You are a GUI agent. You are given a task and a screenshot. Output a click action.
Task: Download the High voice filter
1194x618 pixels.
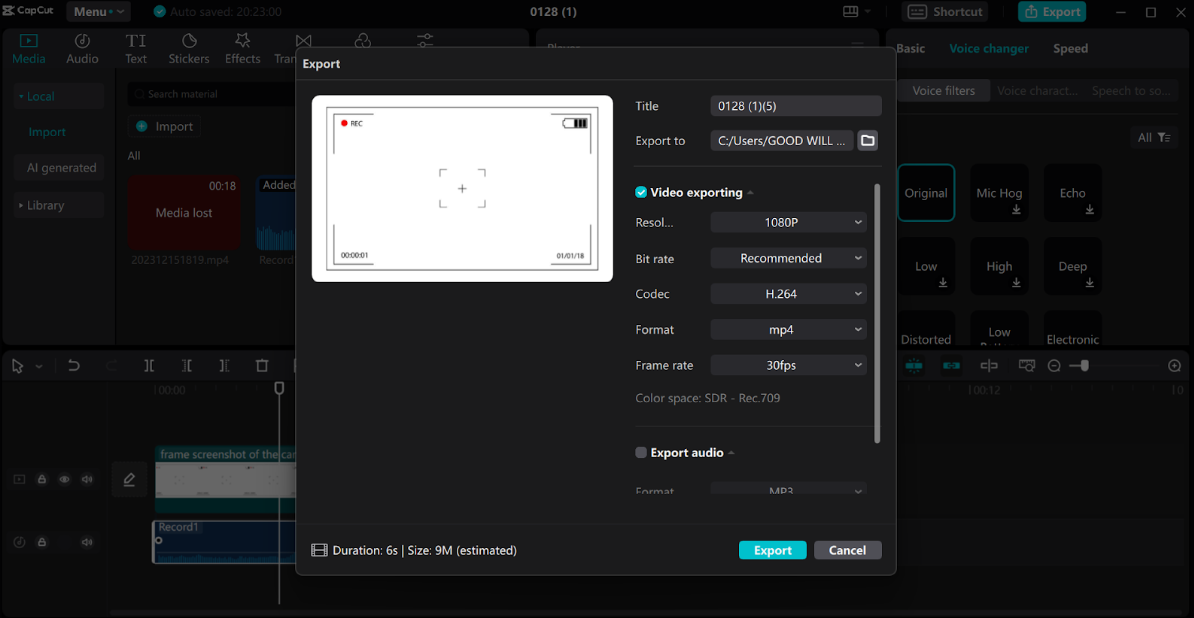tap(1017, 282)
